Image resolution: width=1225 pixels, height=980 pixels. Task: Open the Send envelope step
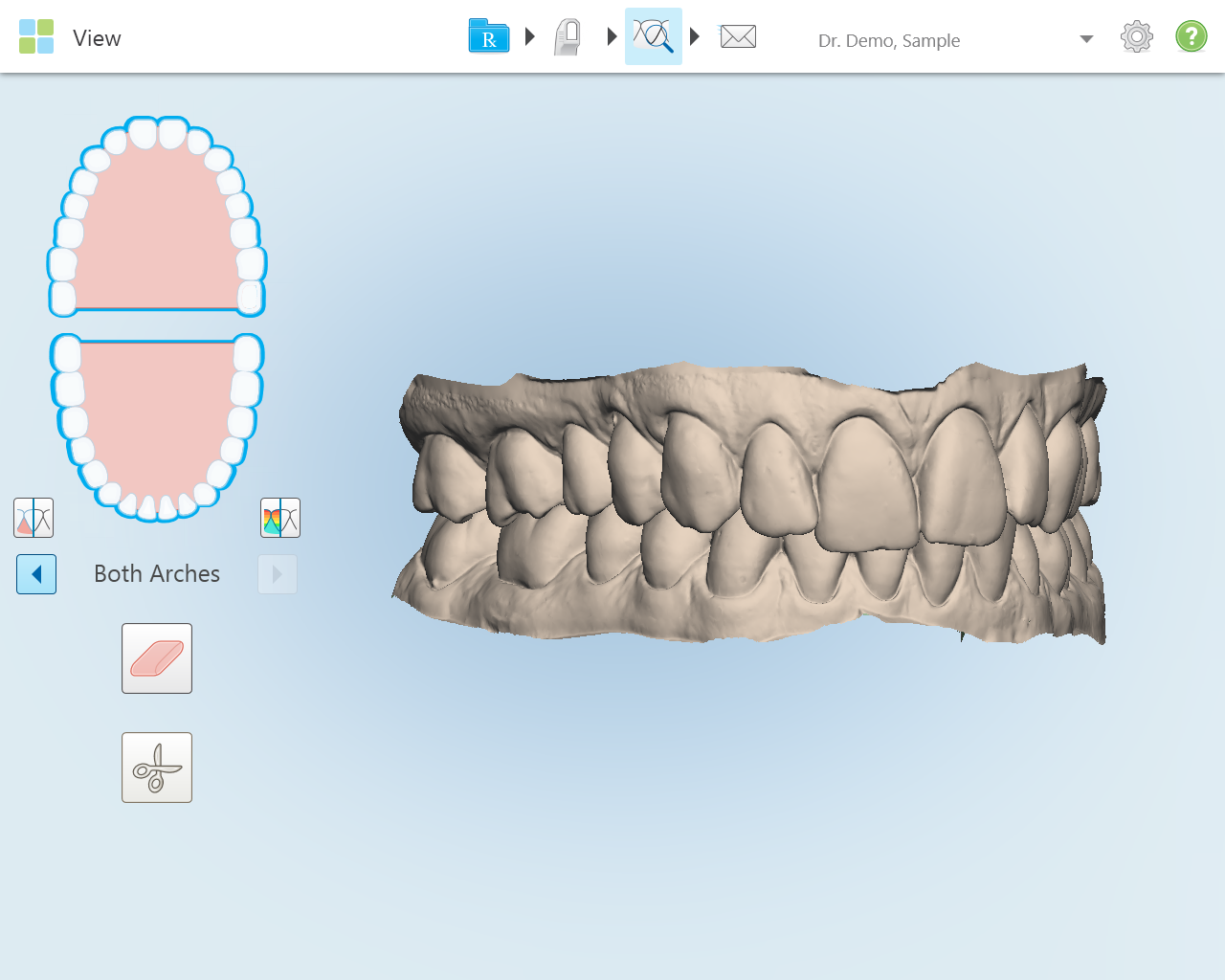pos(738,37)
